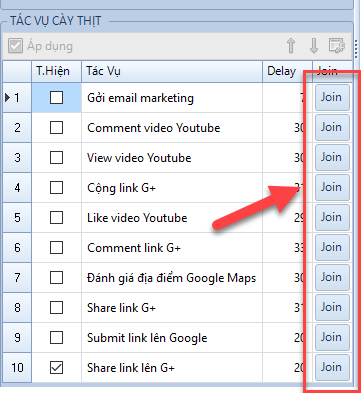Viewport: 361px width, 393px height.
Task: Click Join for Share link G+ row 8
Action: (332, 307)
